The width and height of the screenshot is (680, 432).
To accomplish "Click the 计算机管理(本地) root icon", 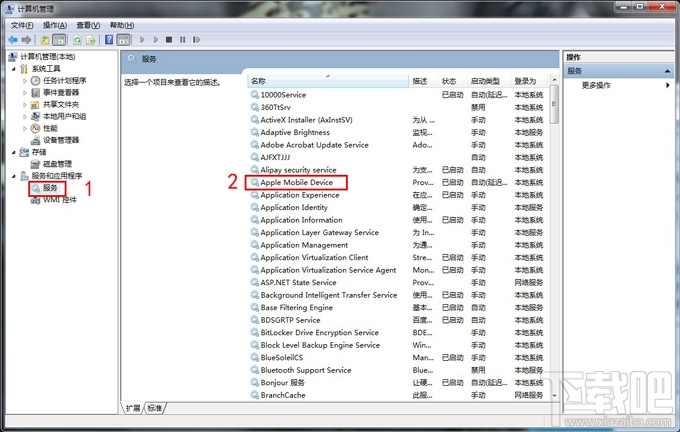I will pyautogui.click(x=13, y=57).
